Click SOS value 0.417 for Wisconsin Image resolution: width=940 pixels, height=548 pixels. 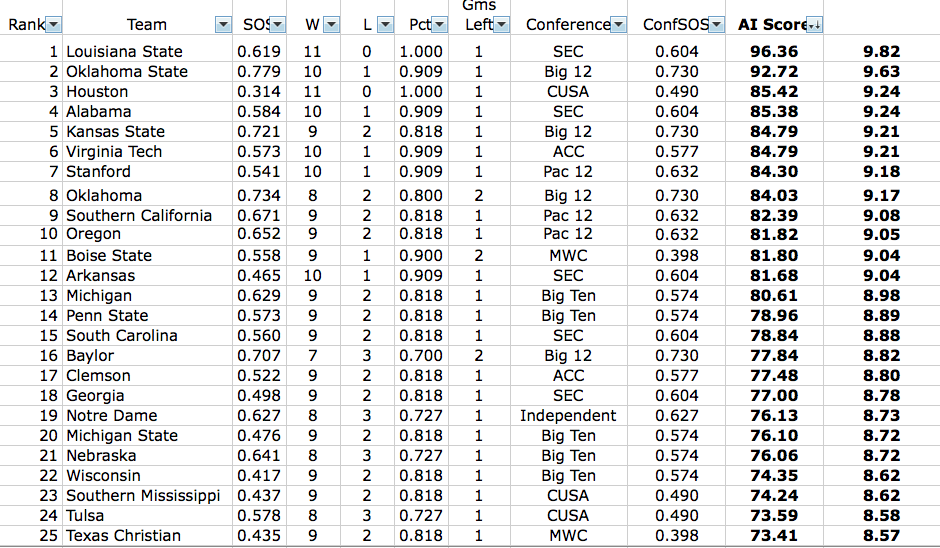pos(259,475)
